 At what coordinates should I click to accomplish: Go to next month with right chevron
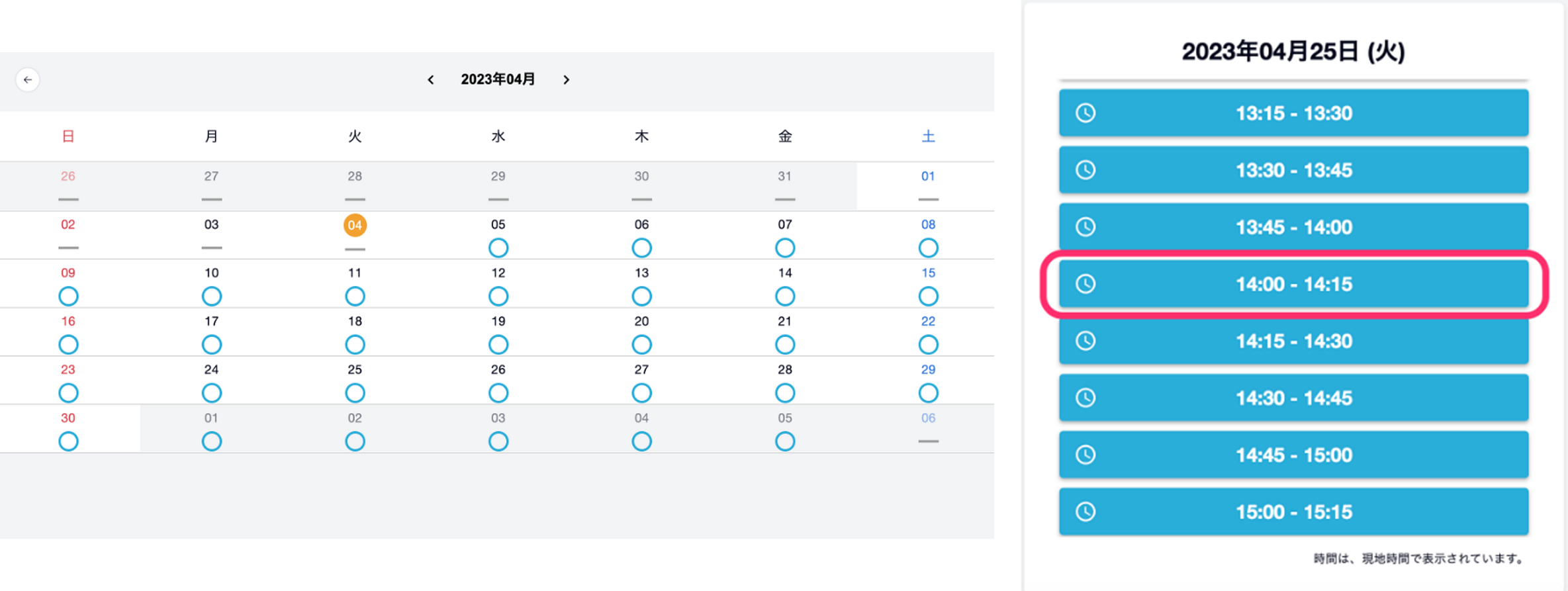pos(566,80)
